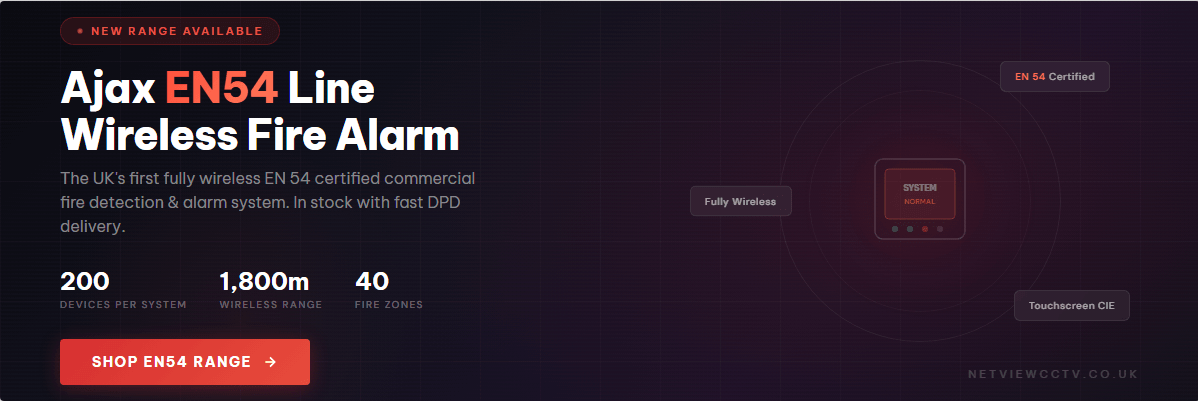Click the red indicator dot below System screen
This screenshot has height=401, width=1198.
coord(924,228)
